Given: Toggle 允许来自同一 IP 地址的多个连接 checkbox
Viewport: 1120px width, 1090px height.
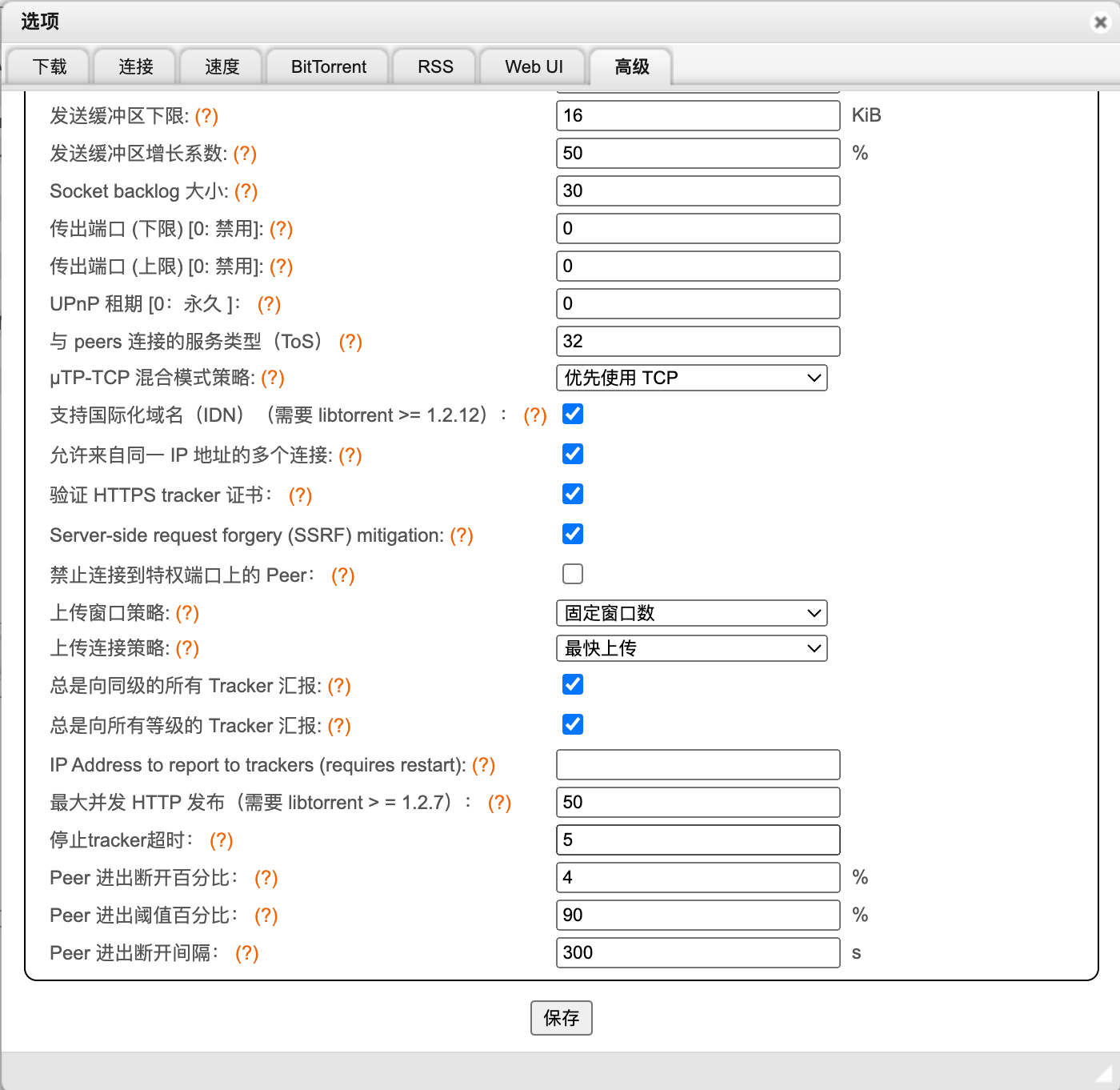Looking at the screenshot, I should (573, 454).
